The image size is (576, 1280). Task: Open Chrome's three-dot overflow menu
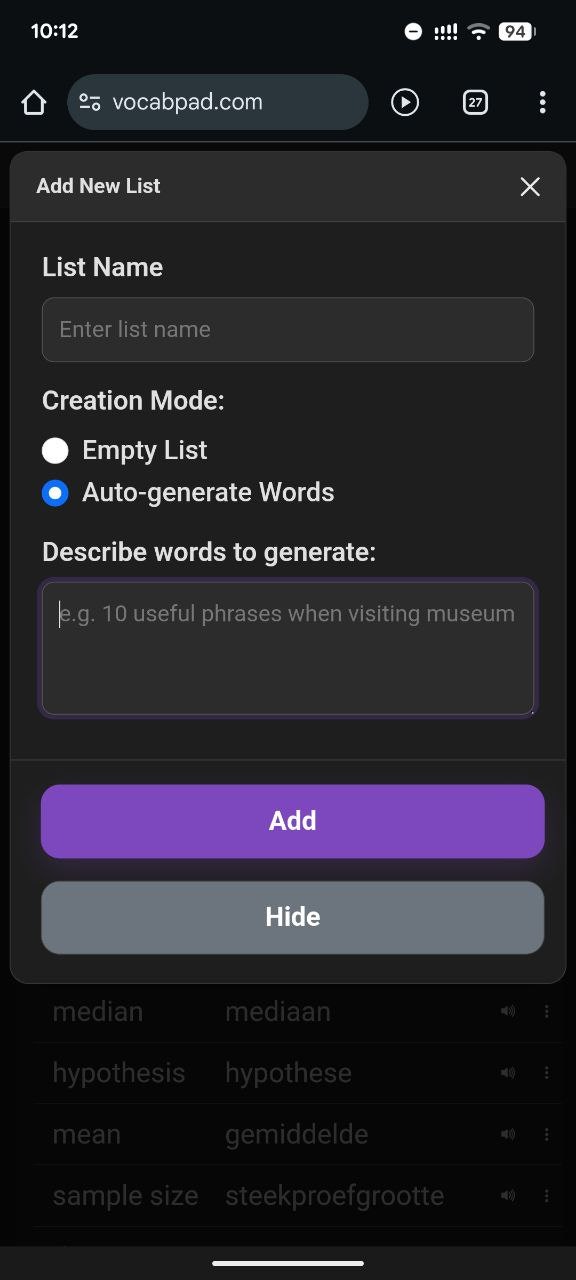543,102
